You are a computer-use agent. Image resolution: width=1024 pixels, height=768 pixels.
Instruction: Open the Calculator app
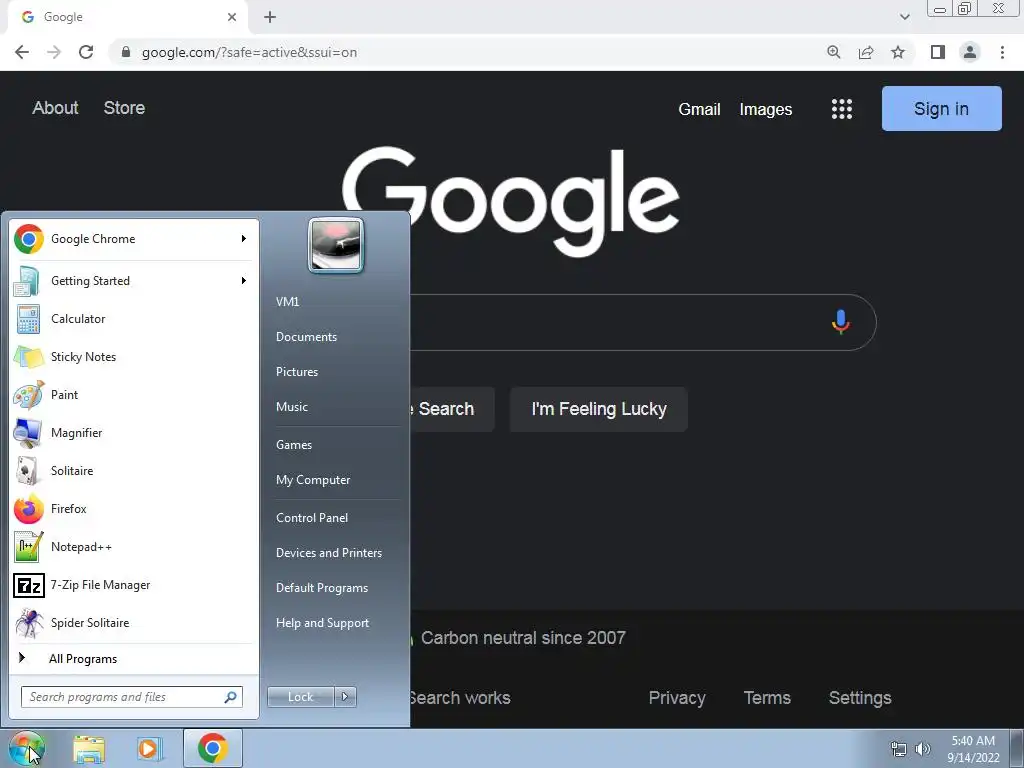pyautogui.click(x=133, y=319)
